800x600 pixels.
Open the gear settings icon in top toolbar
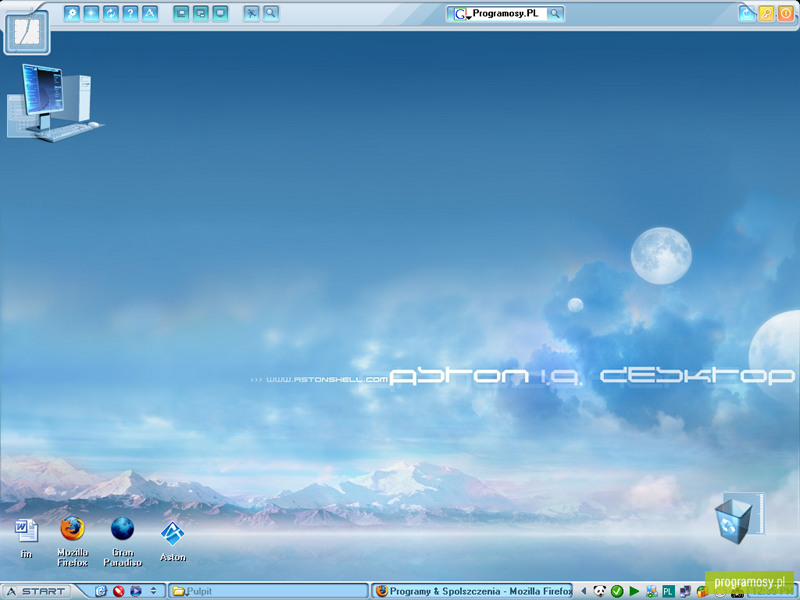tap(72, 13)
